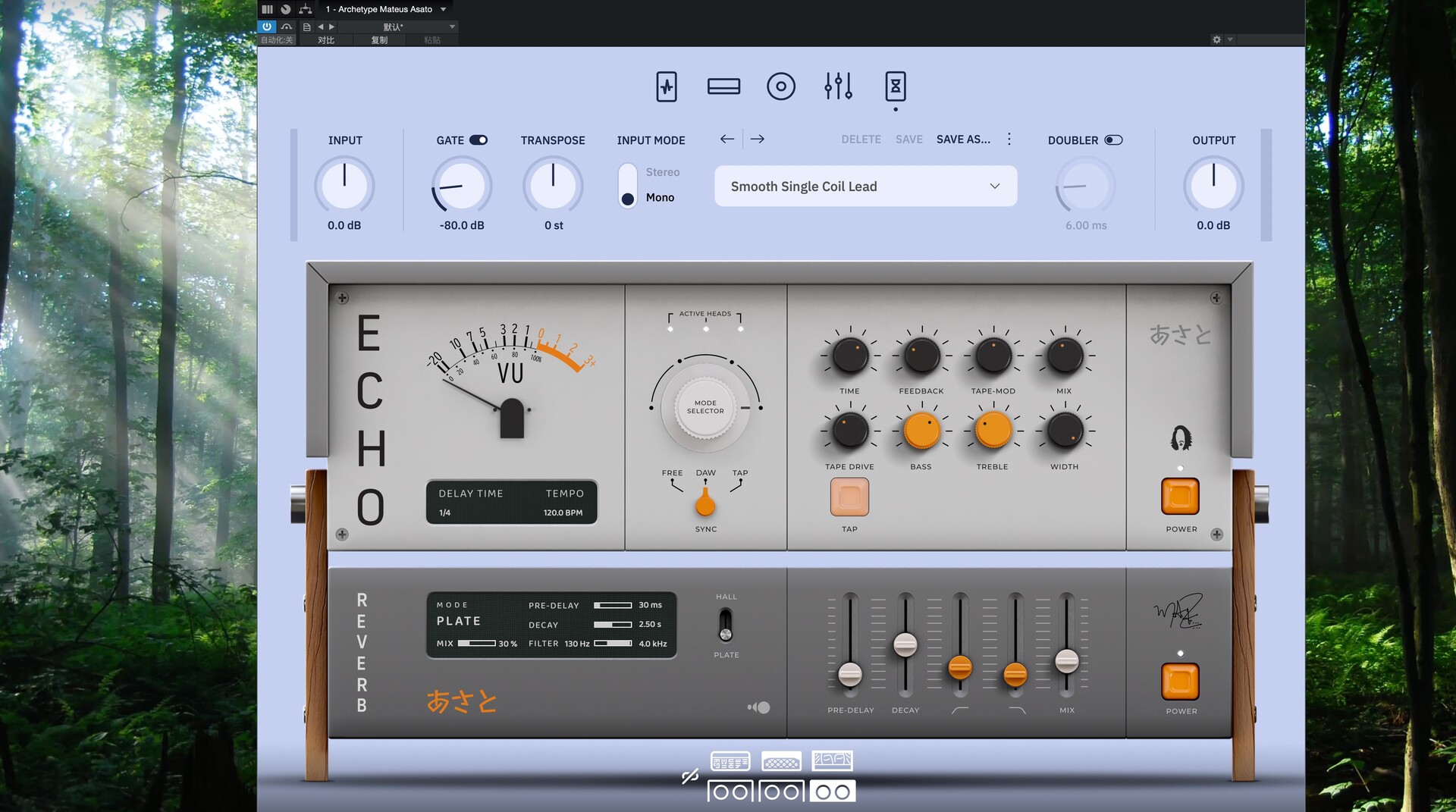Expand the plugin instance name dropdown
Image resolution: width=1456 pixels, height=812 pixels.
pyautogui.click(x=444, y=9)
